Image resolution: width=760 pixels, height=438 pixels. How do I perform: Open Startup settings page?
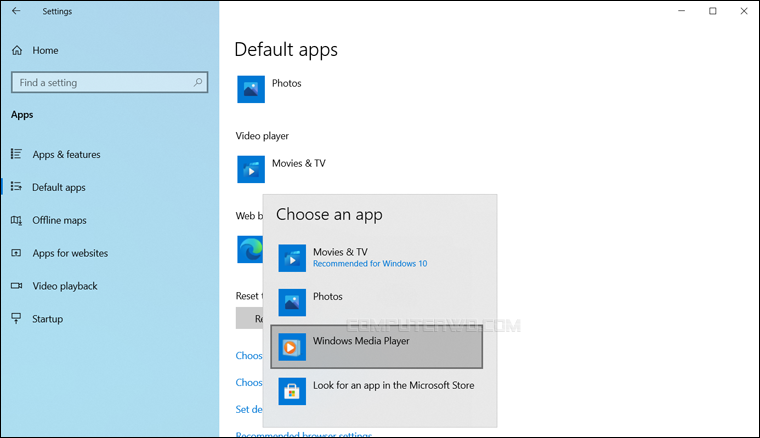48,319
